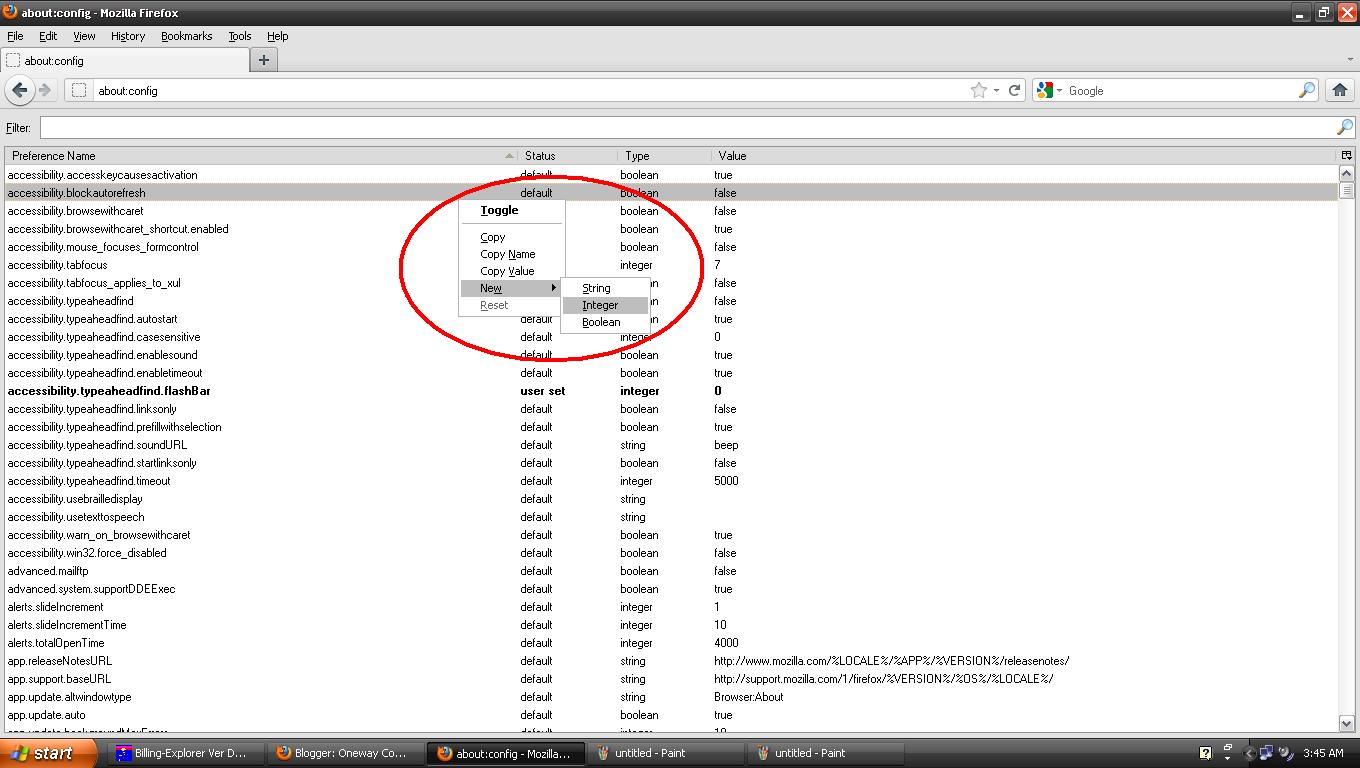This screenshot has height=768, width=1360.
Task: Select the accessibility.typeaheadfind.soundURL row
Action: click(671, 445)
